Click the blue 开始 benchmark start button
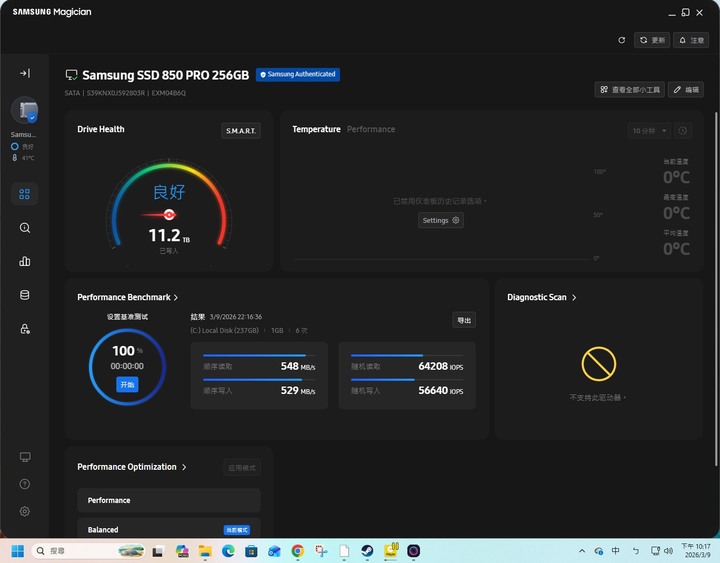 (127, 384)
